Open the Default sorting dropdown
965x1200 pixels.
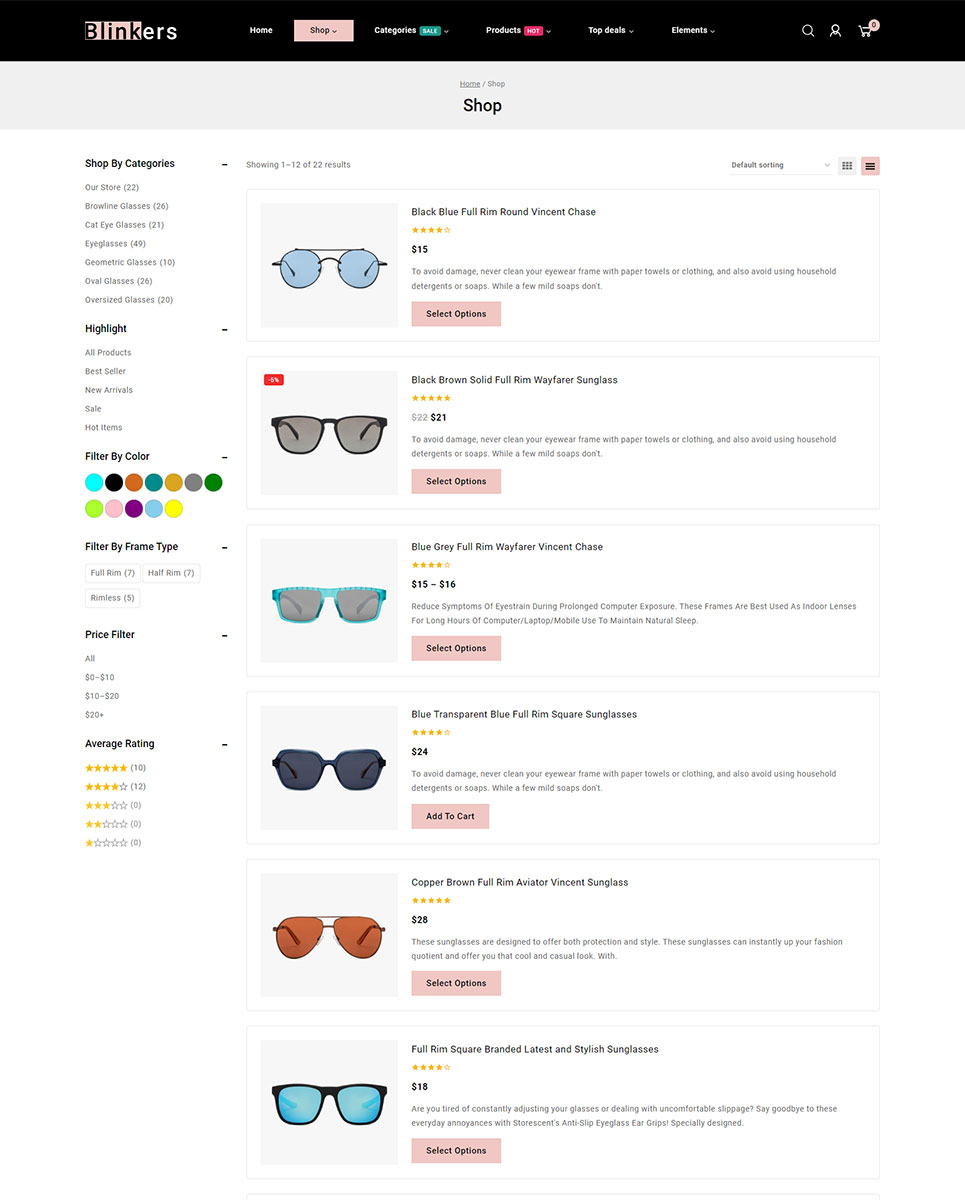[x=780, y=165]
